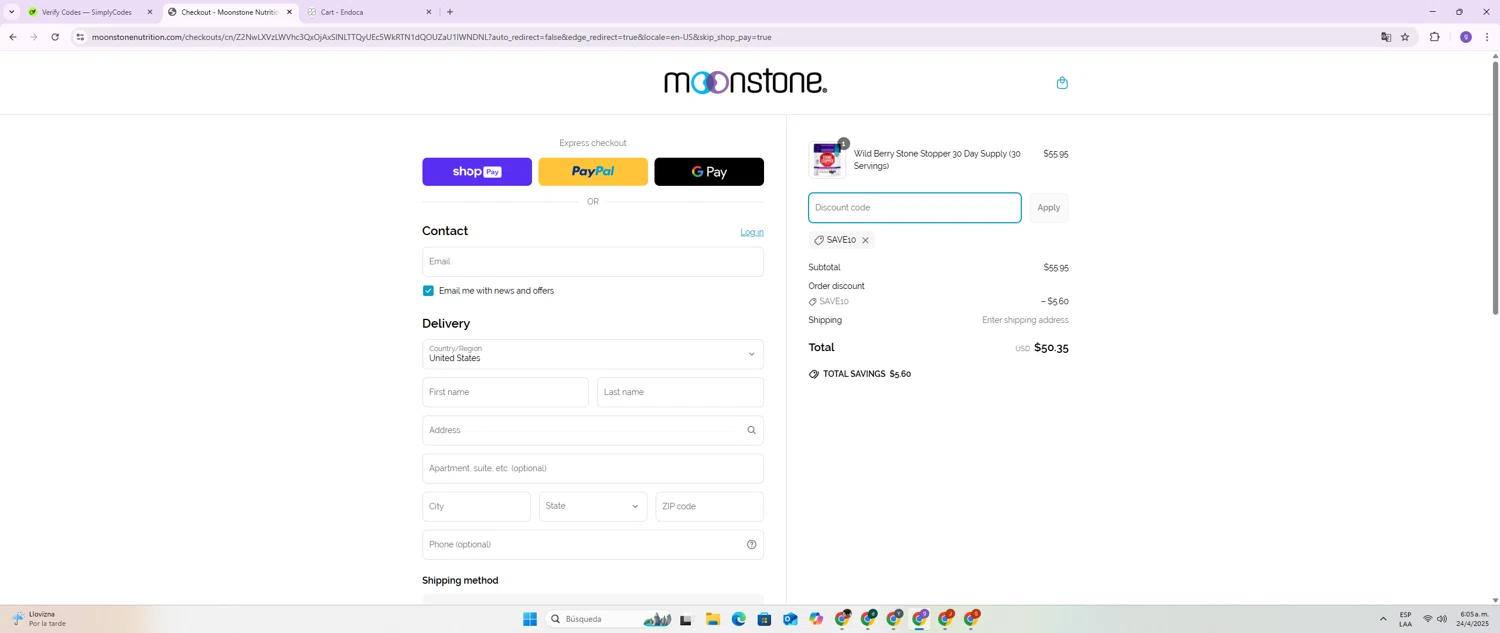
Task: Click the Log in link
Action: click(752, 232)
